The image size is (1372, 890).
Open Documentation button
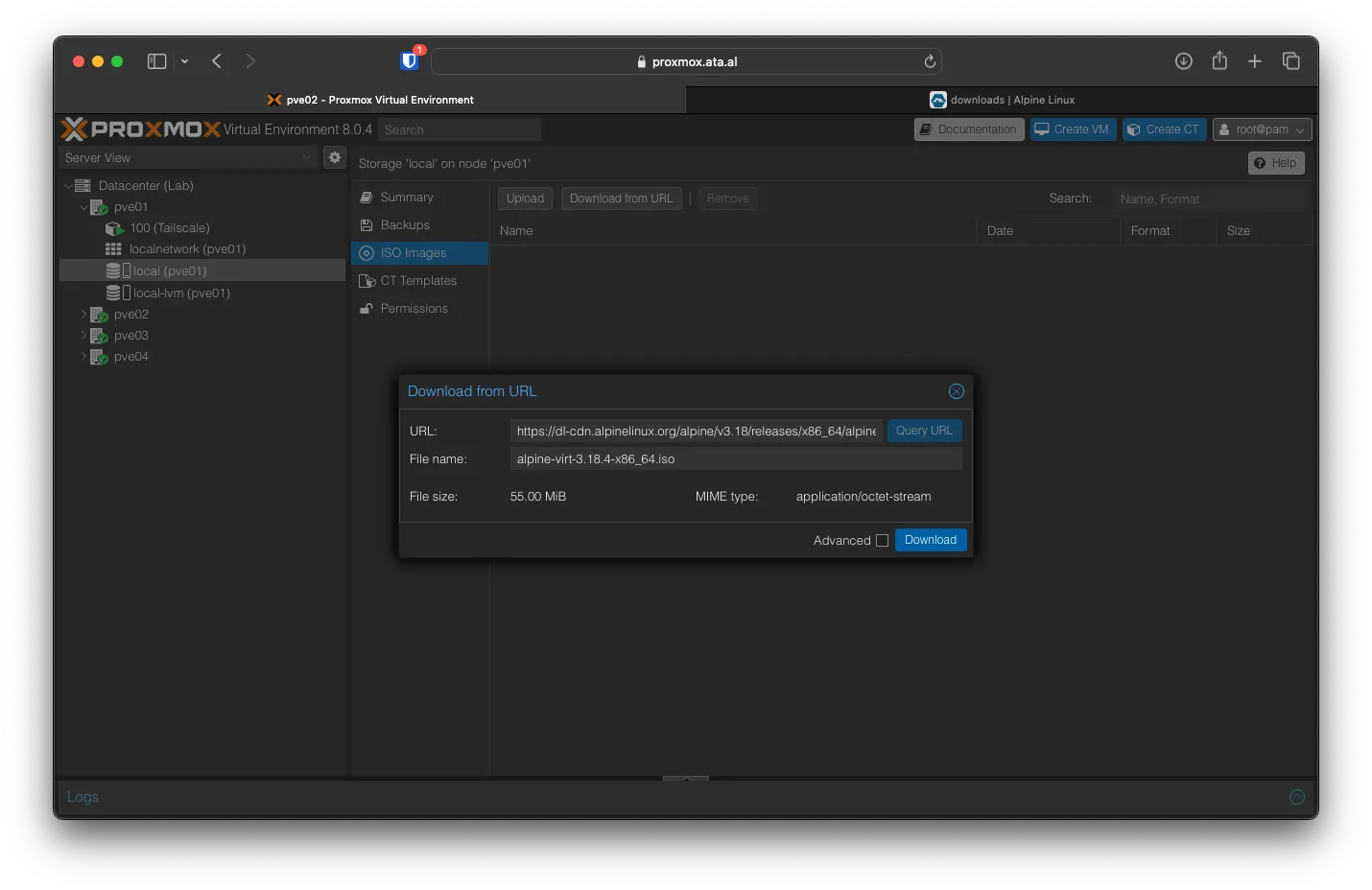click(x=969, y=129)
